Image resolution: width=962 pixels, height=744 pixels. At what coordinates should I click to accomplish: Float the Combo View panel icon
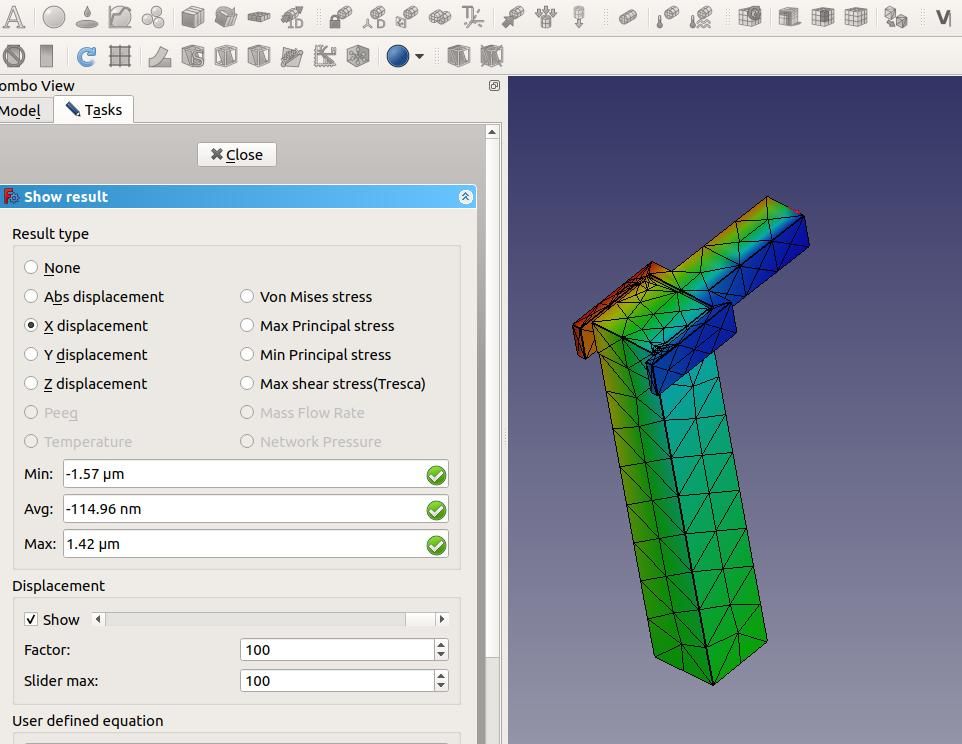click(494, 85)
